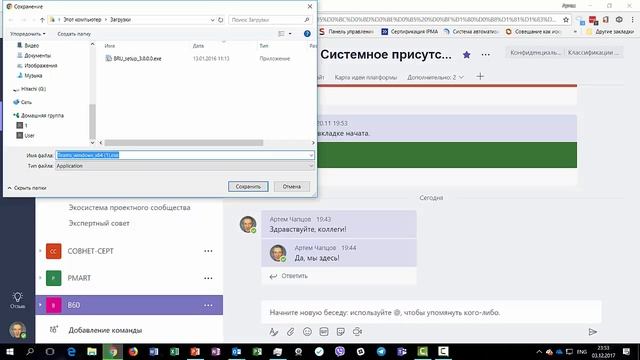Click Поиск: Загрузки search field
The width and height of the screenshot is (640, 360).
270,20
